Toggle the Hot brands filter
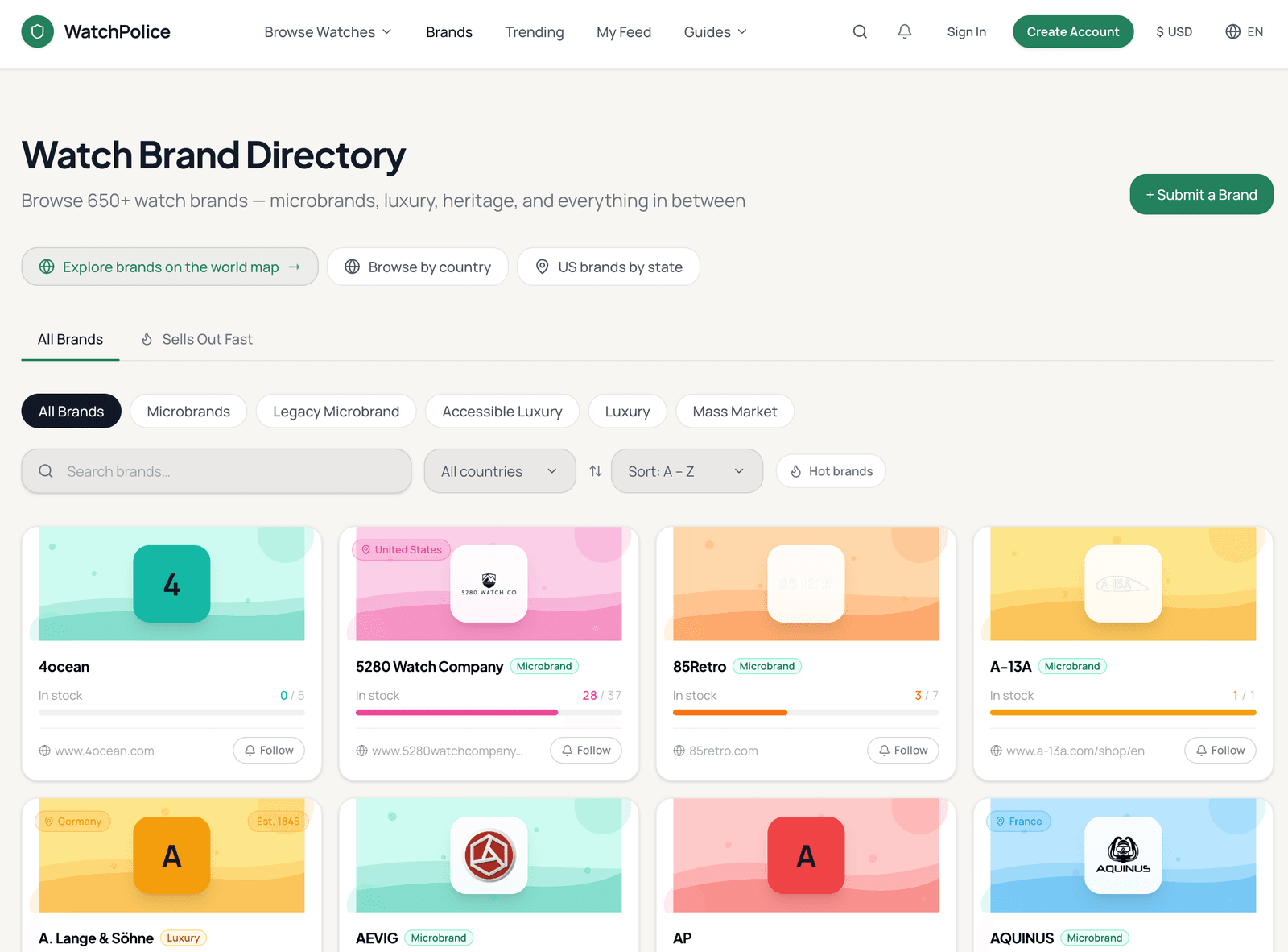 pyautogui.click(x=831, y=471)
